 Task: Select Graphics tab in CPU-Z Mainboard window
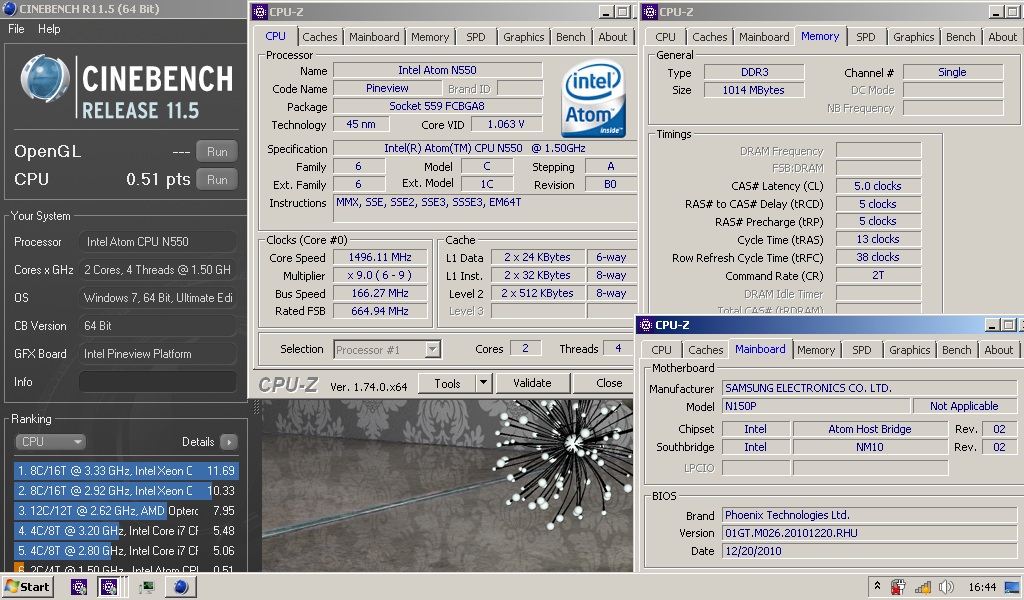pyautogui.click(x=909, y=350)
